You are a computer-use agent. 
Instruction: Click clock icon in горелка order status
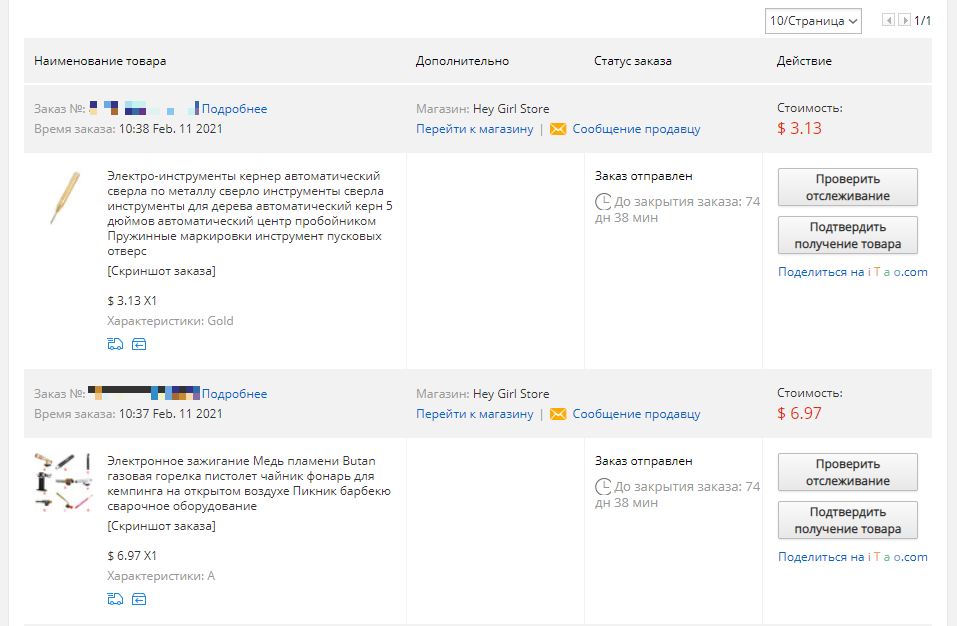(603, 486)
